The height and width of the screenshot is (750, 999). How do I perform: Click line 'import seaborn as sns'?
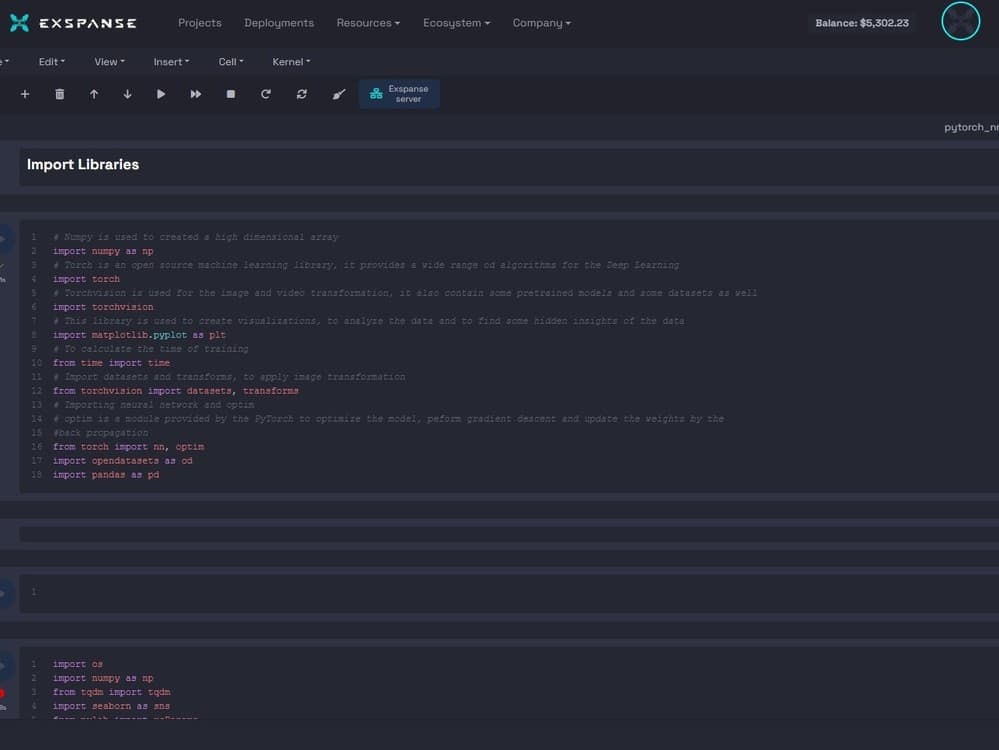111,706
